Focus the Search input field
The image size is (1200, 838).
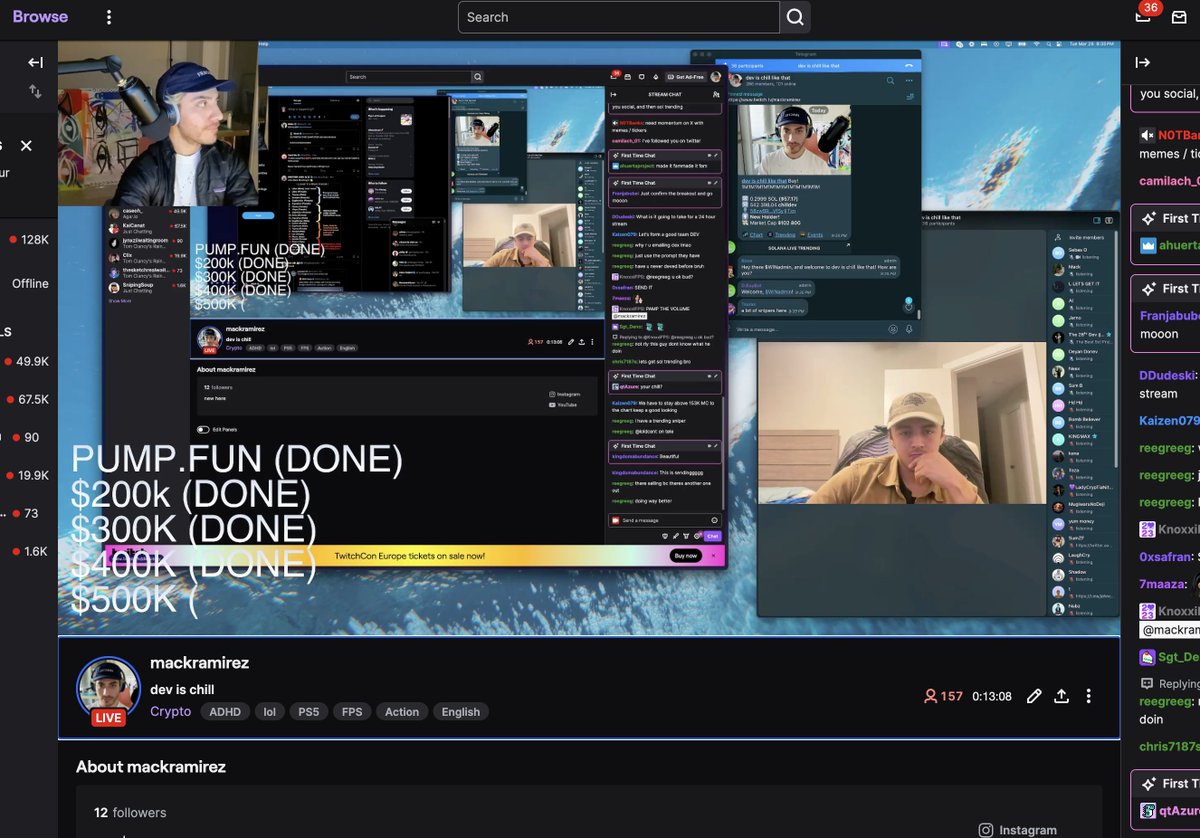[x=618, y=17]
